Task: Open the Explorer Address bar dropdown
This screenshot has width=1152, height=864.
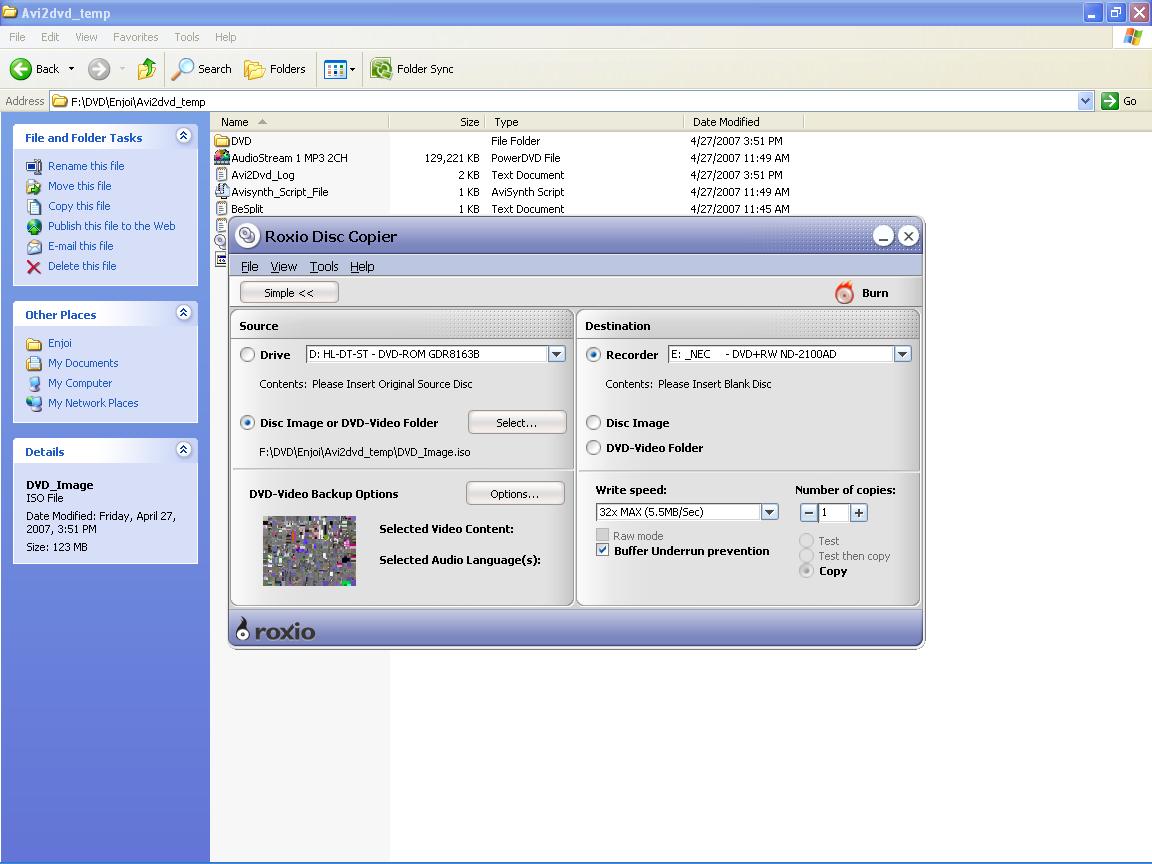Action: click(1086, 101)
